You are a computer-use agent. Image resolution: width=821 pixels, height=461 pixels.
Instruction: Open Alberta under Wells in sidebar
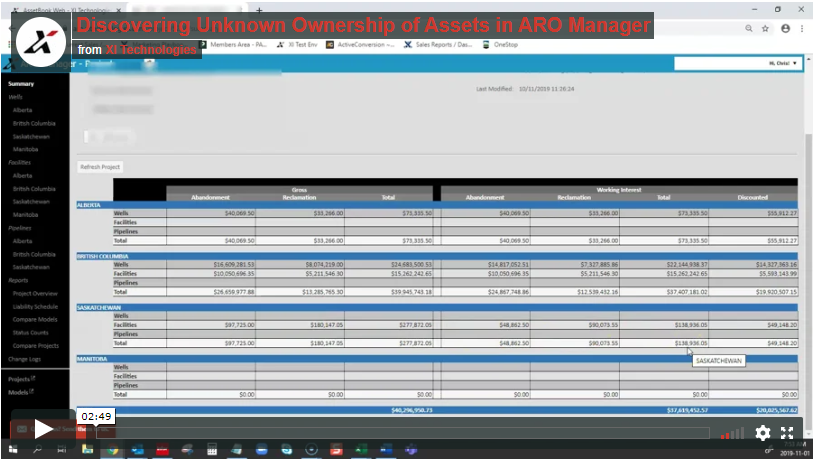[x=23, y=110]
